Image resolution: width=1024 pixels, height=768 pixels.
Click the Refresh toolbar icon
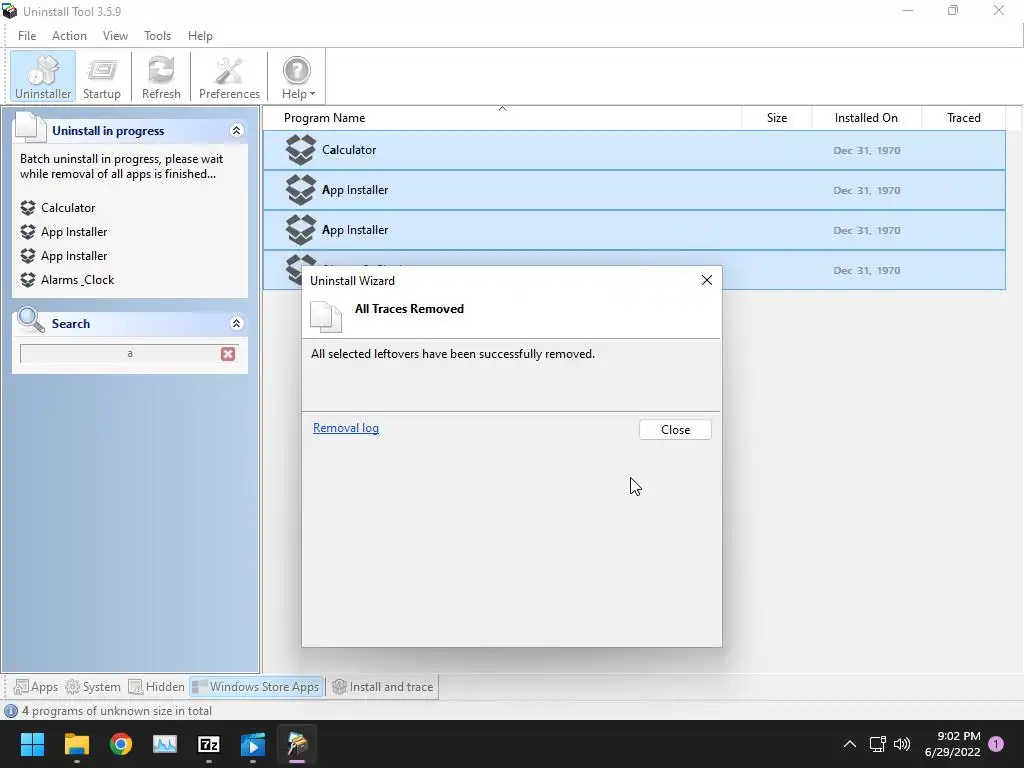[161, 77]
